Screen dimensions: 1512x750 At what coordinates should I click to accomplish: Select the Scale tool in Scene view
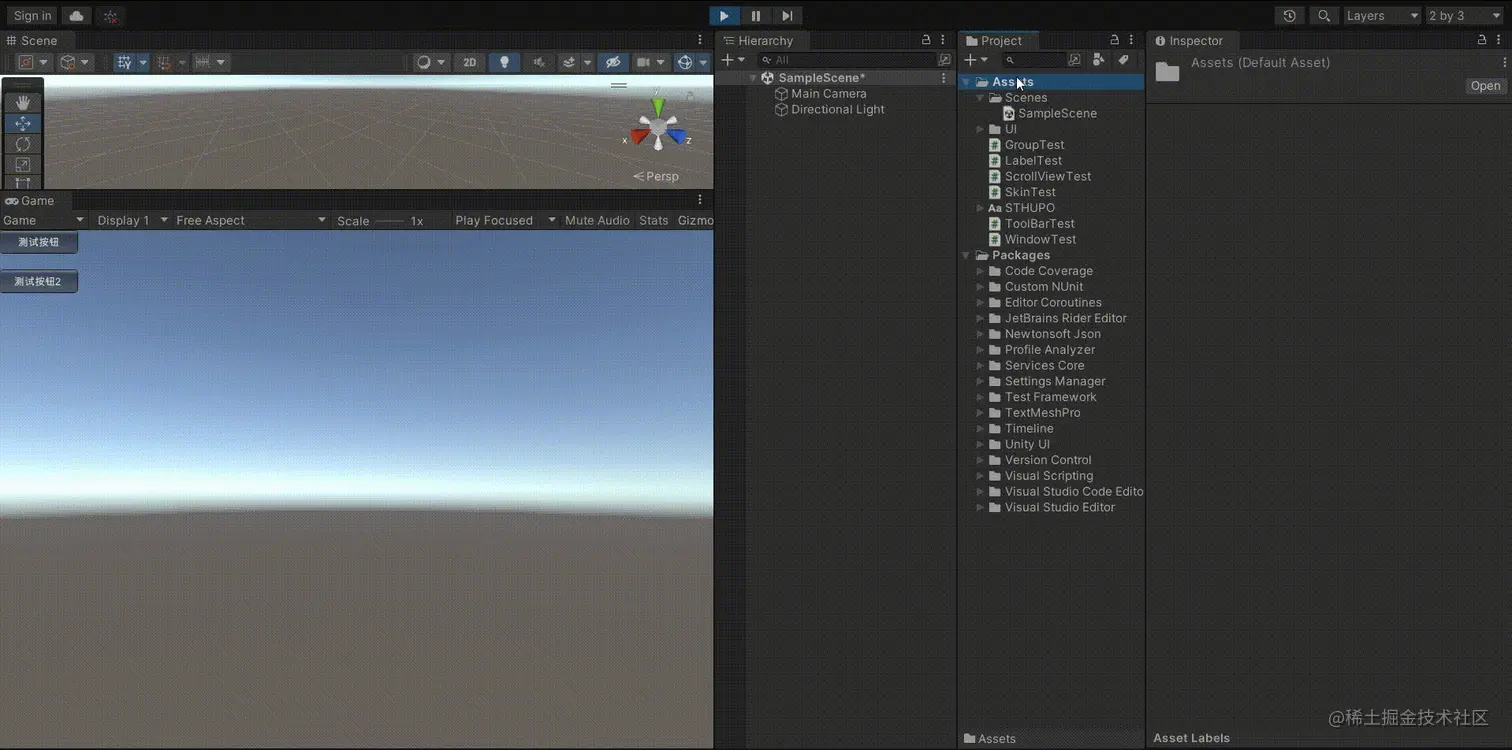pos(23,165)
